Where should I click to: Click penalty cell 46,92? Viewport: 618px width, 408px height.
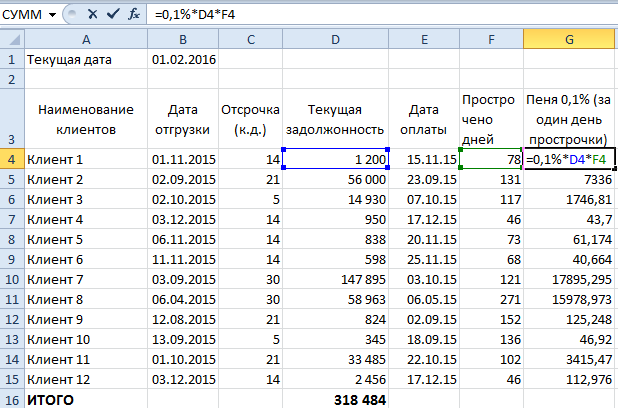tap(569, 339)
